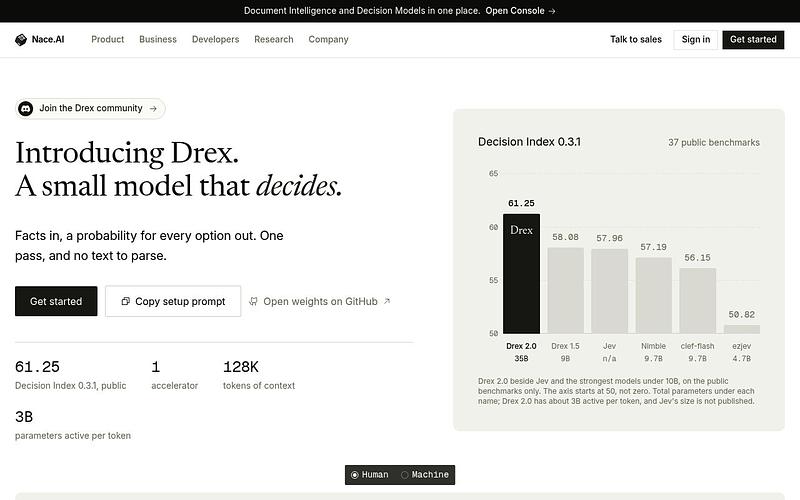The width and height of the screenshot is (800, 500).
Task: Click Talk to sales link
Action: [x=636, y=39]
